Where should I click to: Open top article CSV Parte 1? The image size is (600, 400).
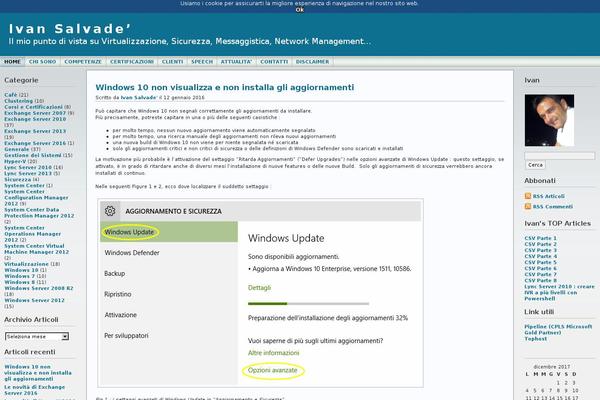[x=541, y=238]
